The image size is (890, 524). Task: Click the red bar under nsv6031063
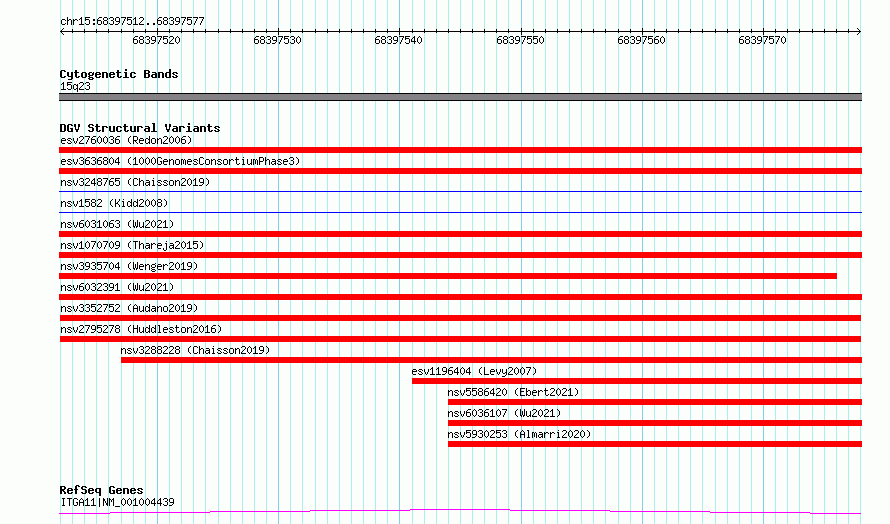pos(460,234)
